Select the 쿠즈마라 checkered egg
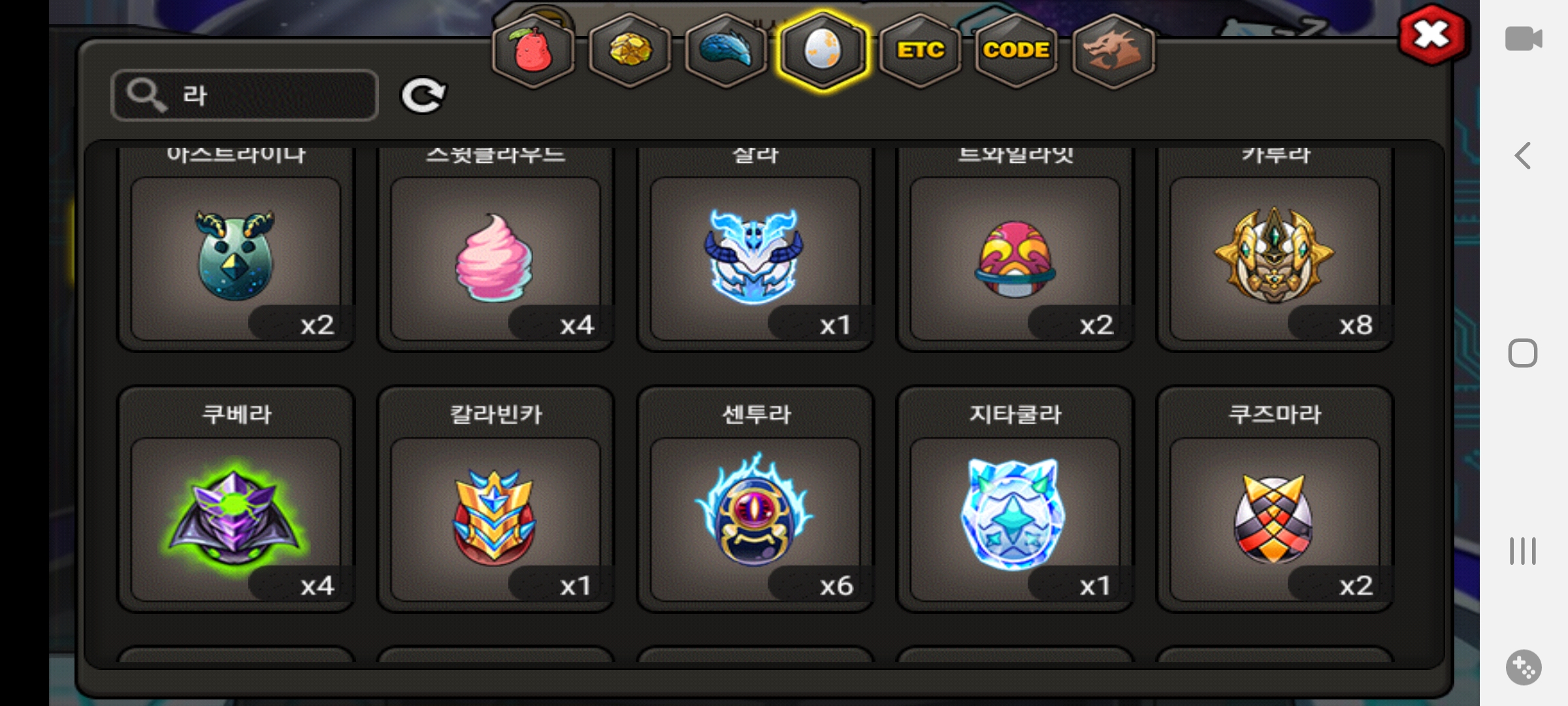The height and width of the screenshot is (706, 1568). [x=1275, y=499]
